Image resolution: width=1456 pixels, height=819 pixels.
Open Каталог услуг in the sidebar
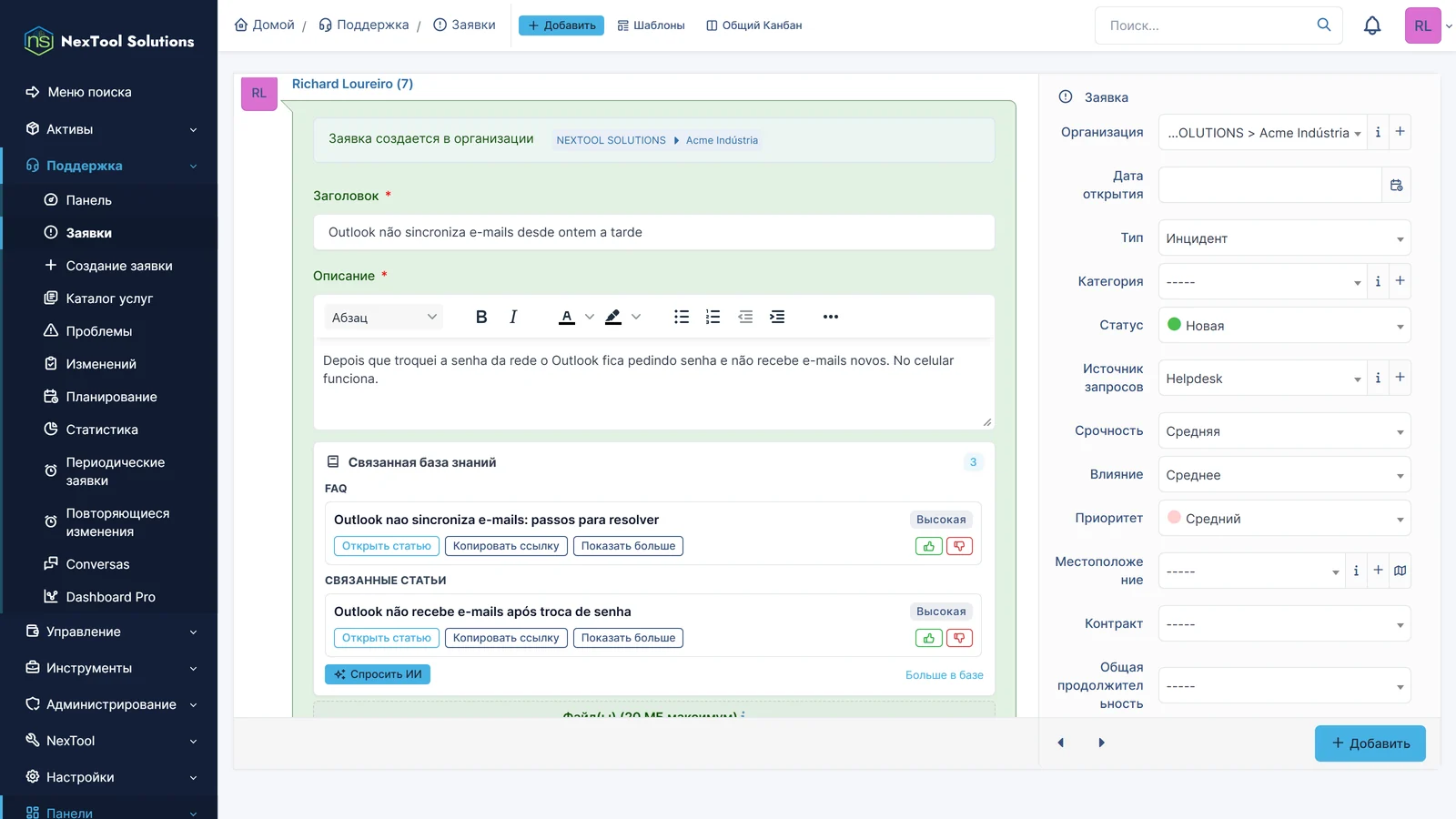click(x=109, y=298)
